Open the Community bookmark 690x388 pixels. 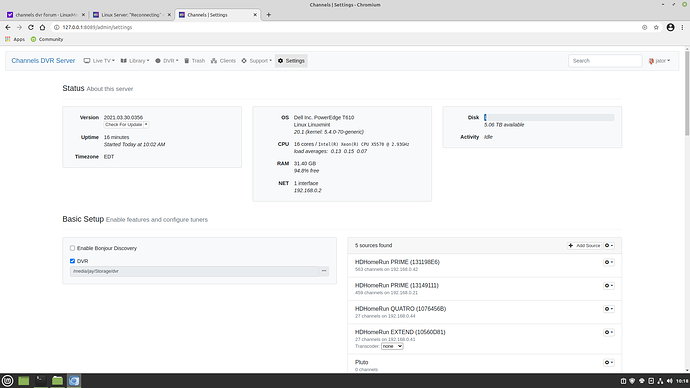[47, 39]
